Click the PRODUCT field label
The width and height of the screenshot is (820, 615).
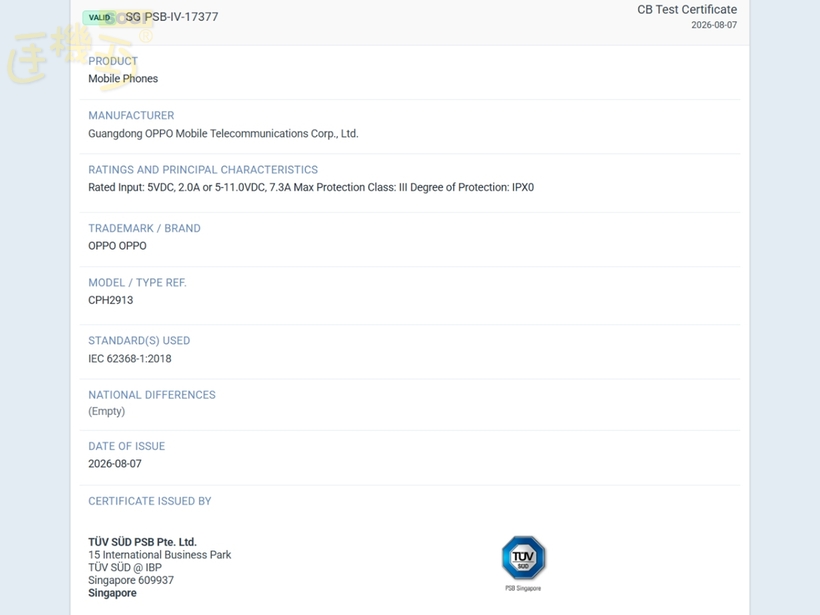click(x=113, y=61)
